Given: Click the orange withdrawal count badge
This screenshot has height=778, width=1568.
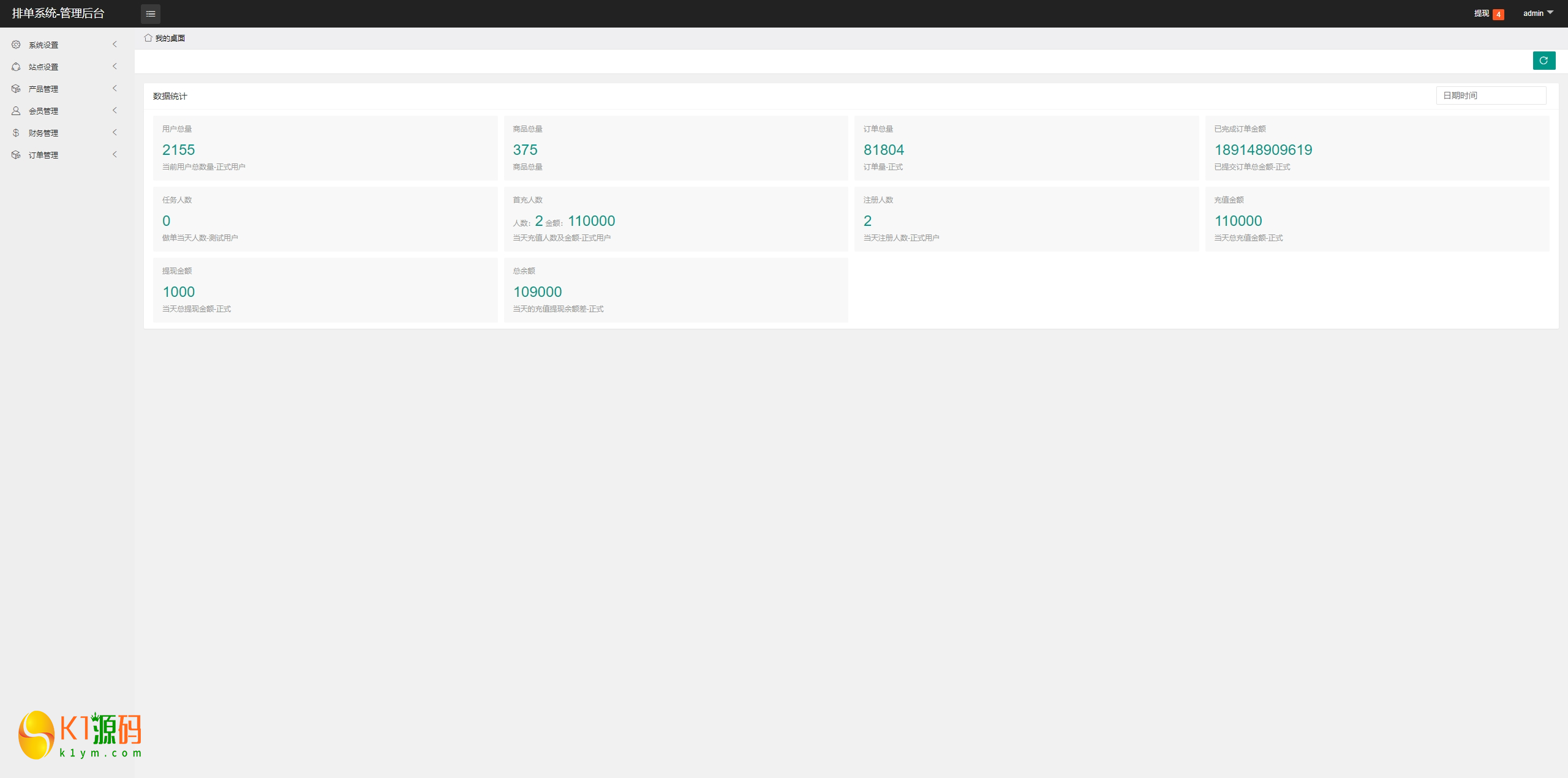Looking at the screenshot, I should click(x=1498, y=14).
